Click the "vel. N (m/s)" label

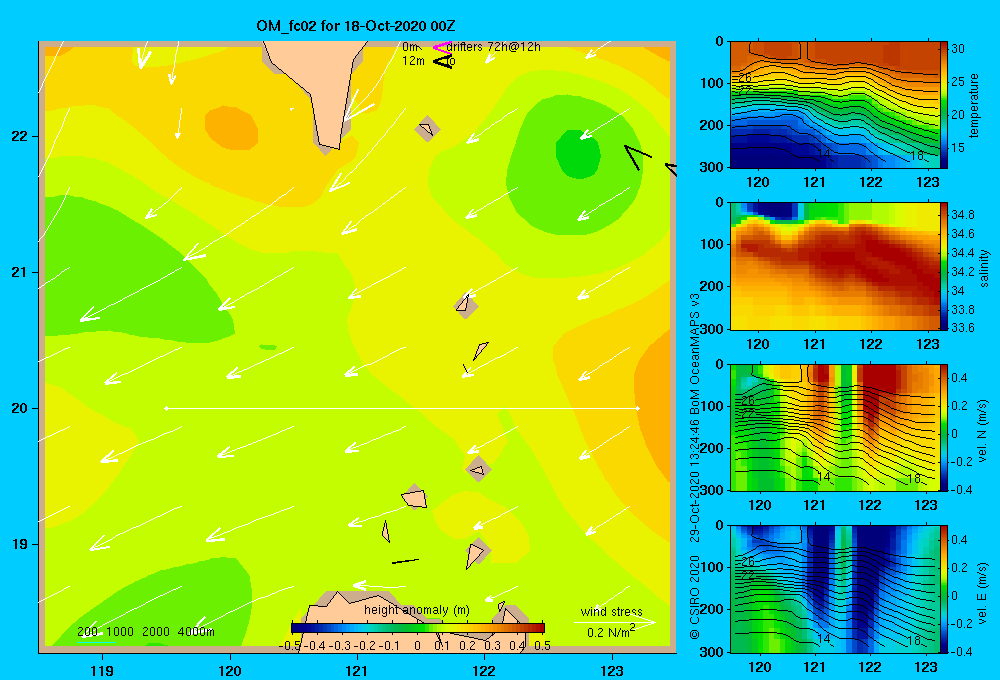pos(982,431)
